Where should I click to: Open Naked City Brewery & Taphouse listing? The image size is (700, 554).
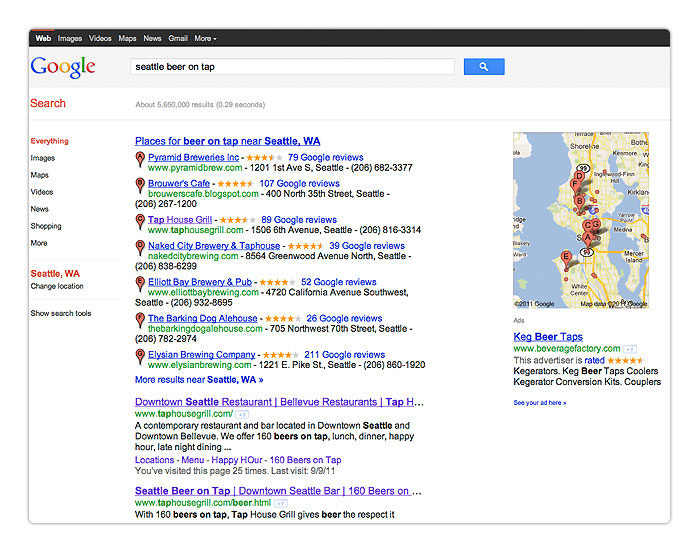(x=214, y=246)
